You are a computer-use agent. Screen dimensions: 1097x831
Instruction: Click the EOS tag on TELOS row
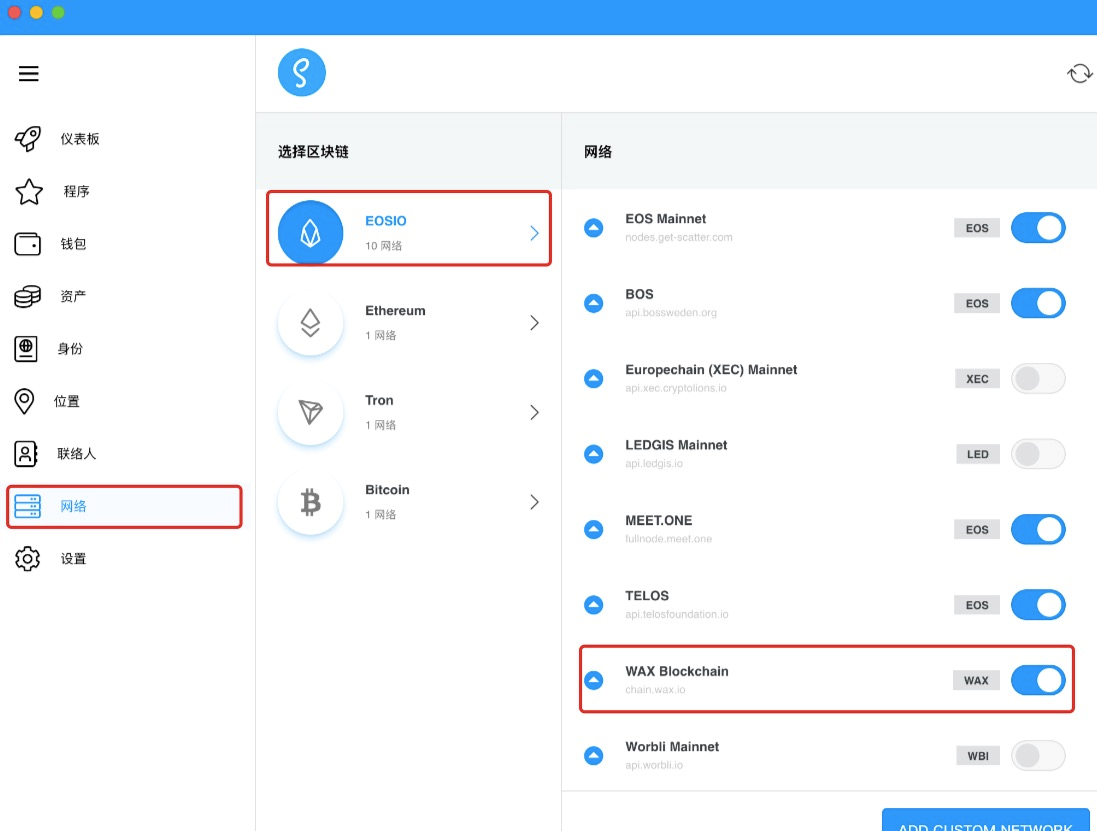point(977,604)
